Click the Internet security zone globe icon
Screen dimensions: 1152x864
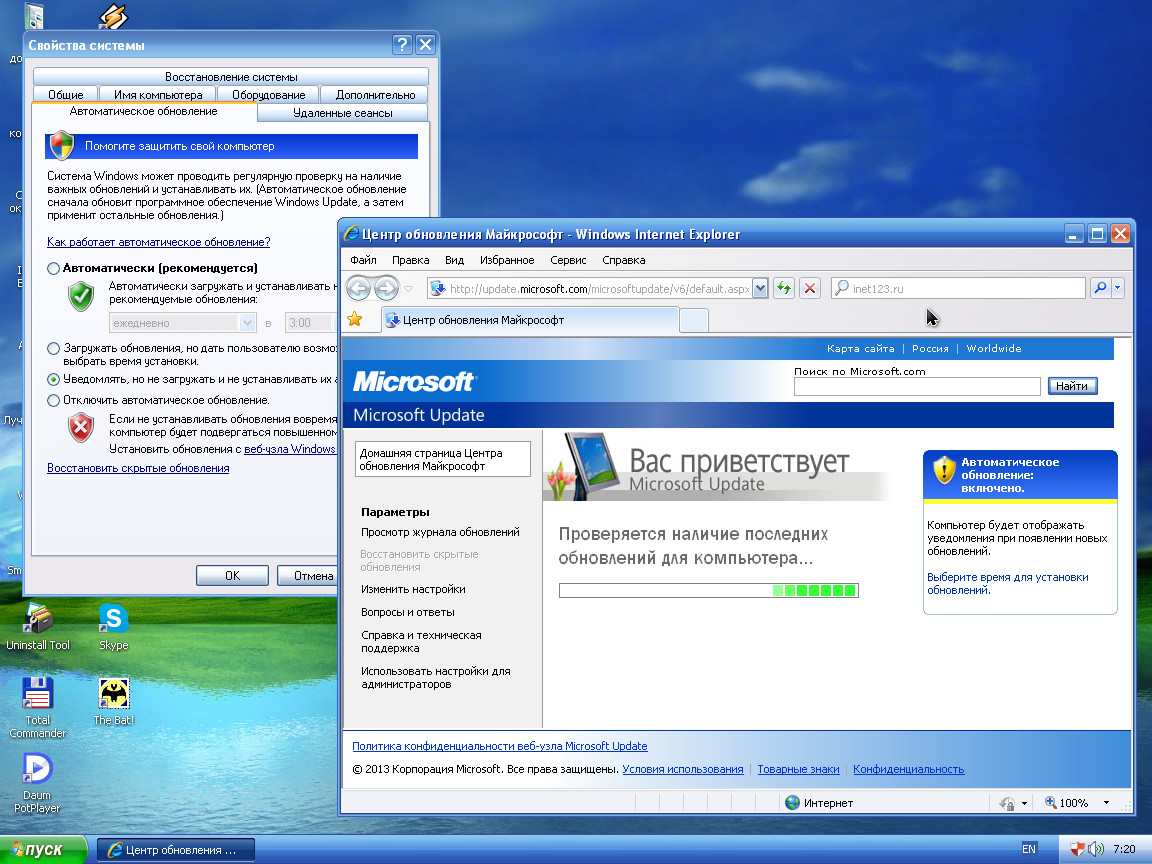point(792,802)
